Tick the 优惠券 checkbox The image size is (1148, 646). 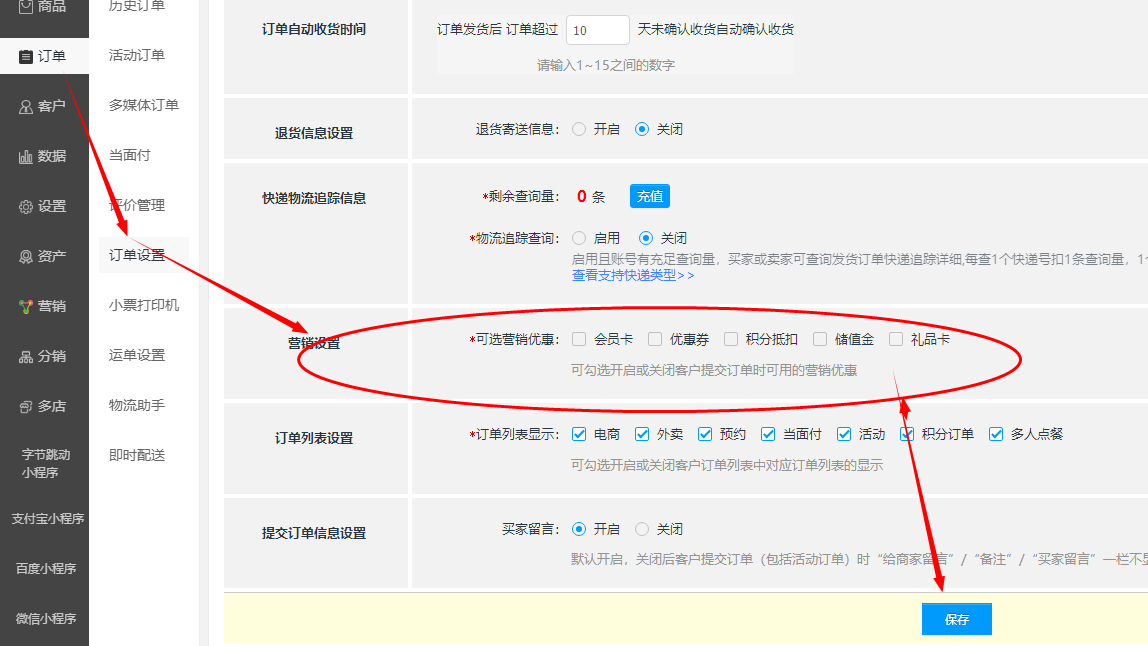click(655, 339)
